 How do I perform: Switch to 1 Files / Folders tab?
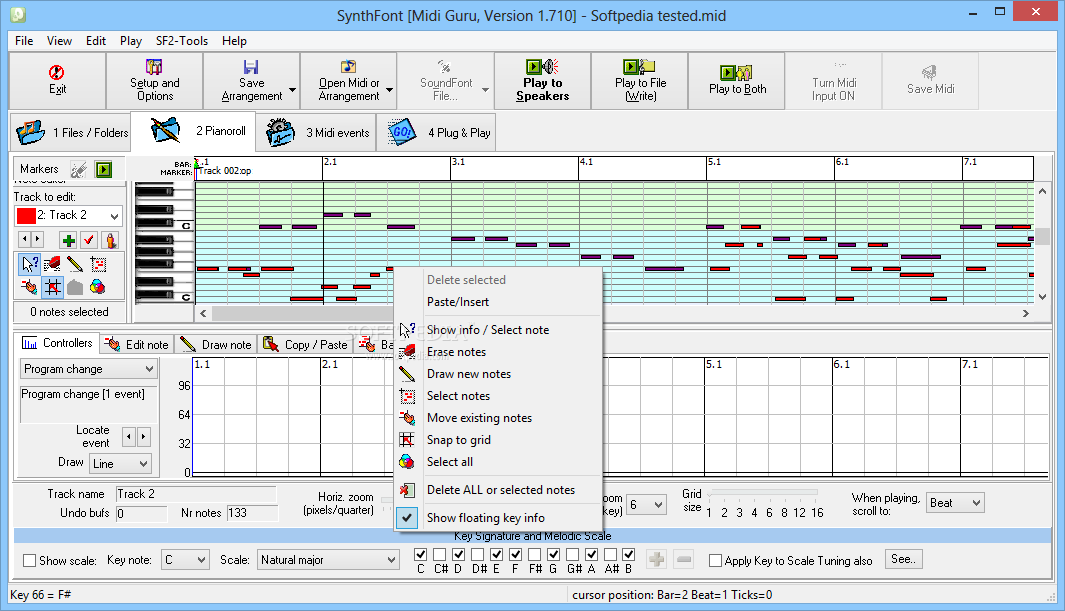(x=71, y=132)
